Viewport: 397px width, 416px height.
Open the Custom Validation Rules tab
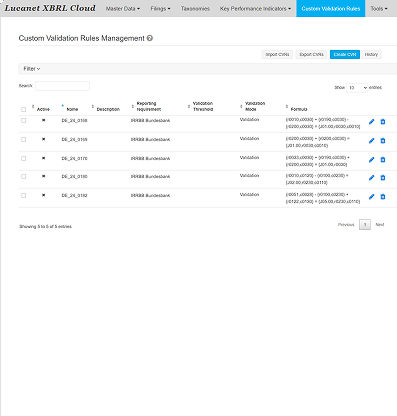(331, 9)
